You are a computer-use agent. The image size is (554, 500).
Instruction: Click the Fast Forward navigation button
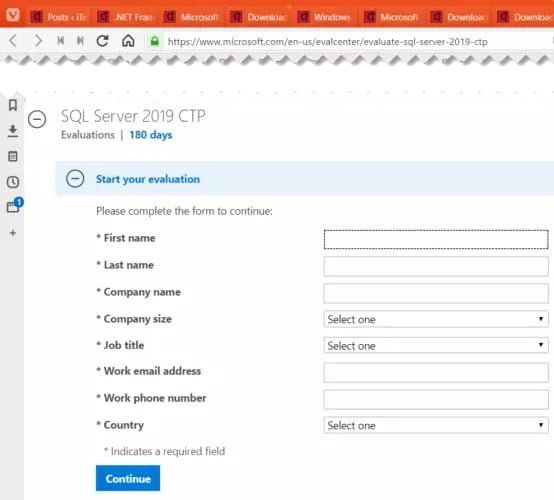coord(81,41)
